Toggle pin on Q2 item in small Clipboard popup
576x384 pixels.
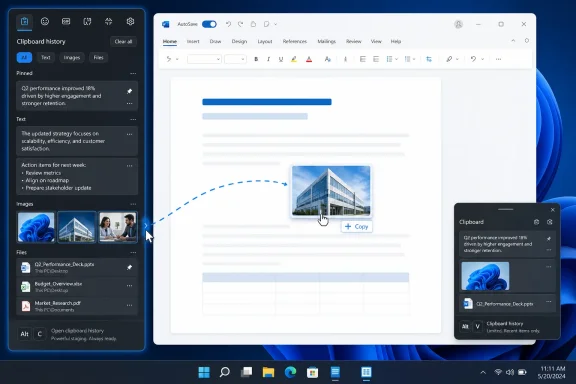click(549, 239)
